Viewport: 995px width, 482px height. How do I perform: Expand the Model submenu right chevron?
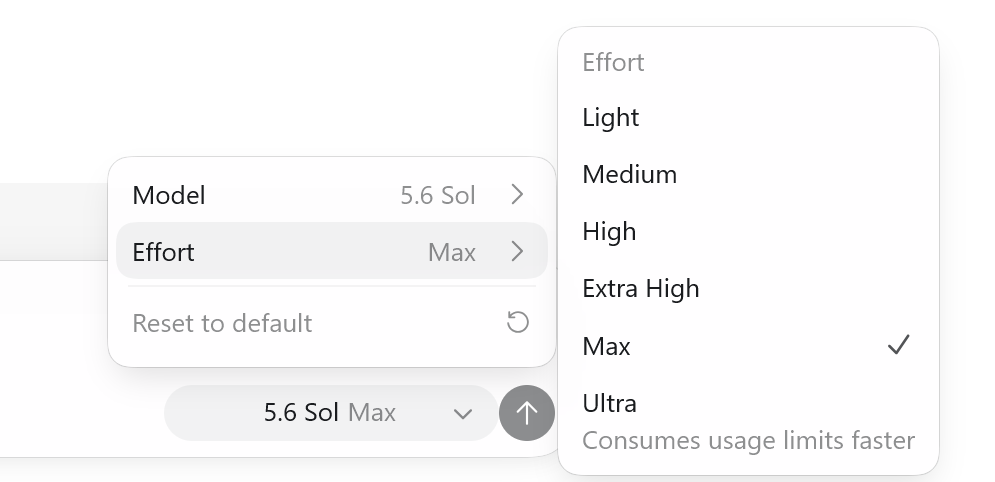[517, 195]
